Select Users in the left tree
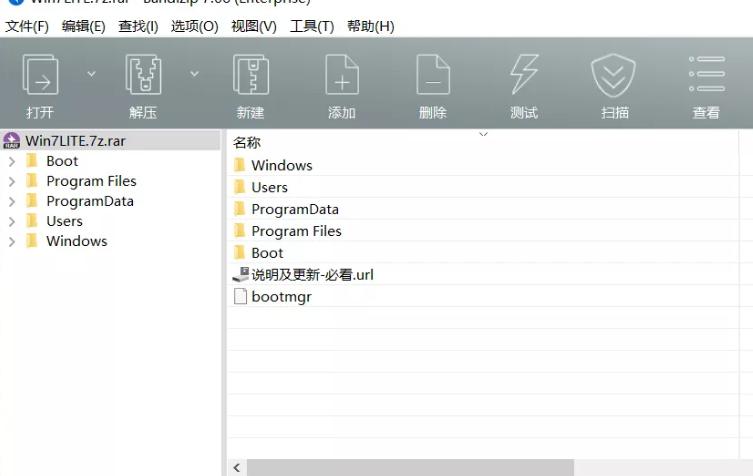753x476 pixels. [64, 221]
